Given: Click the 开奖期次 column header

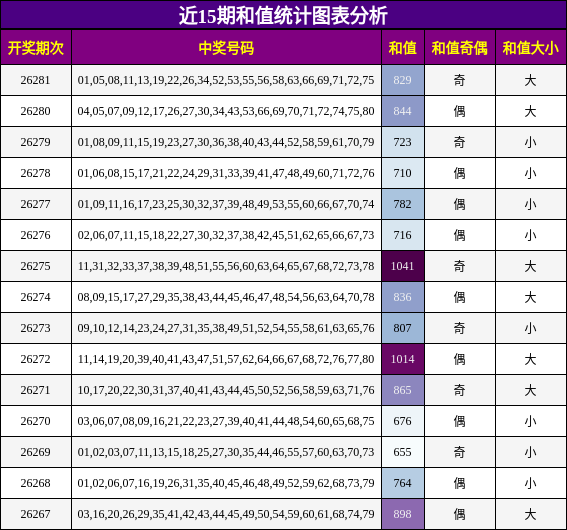Looking at the screenshot, I should [36, 48].
